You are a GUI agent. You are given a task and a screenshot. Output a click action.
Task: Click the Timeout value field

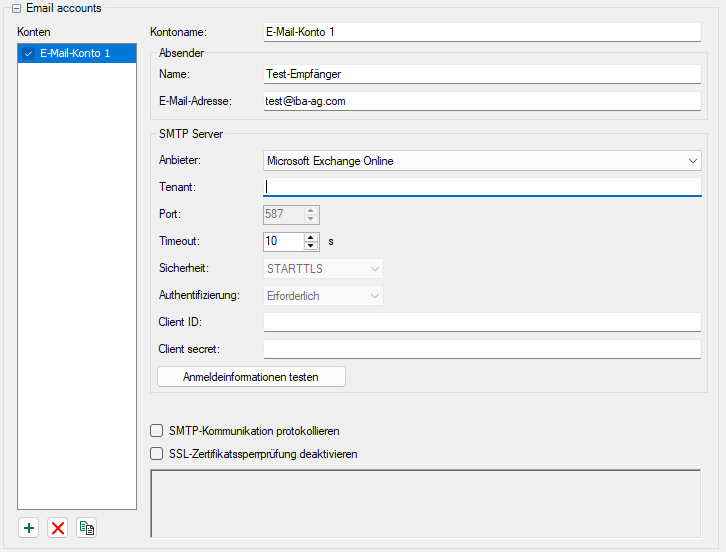(283, 241)
